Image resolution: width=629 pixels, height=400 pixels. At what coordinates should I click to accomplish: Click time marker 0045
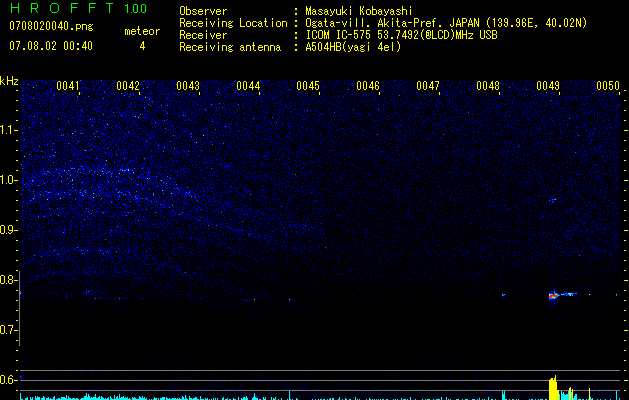tap(308, 86)
